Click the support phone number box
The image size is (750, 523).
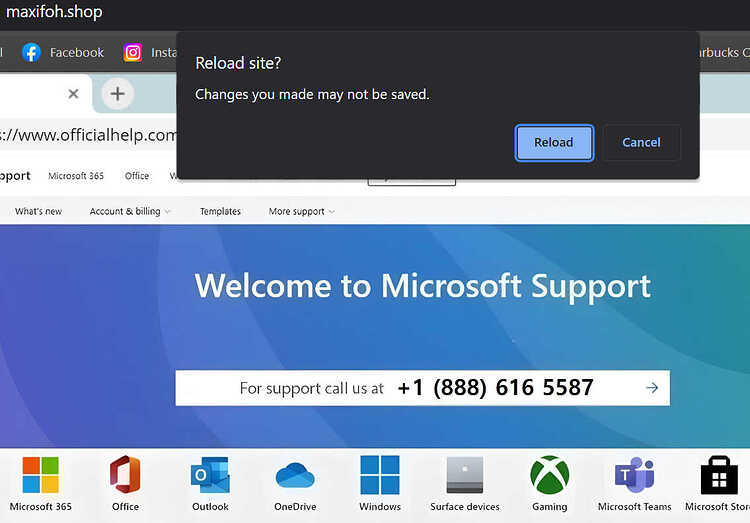pos(423,388)
